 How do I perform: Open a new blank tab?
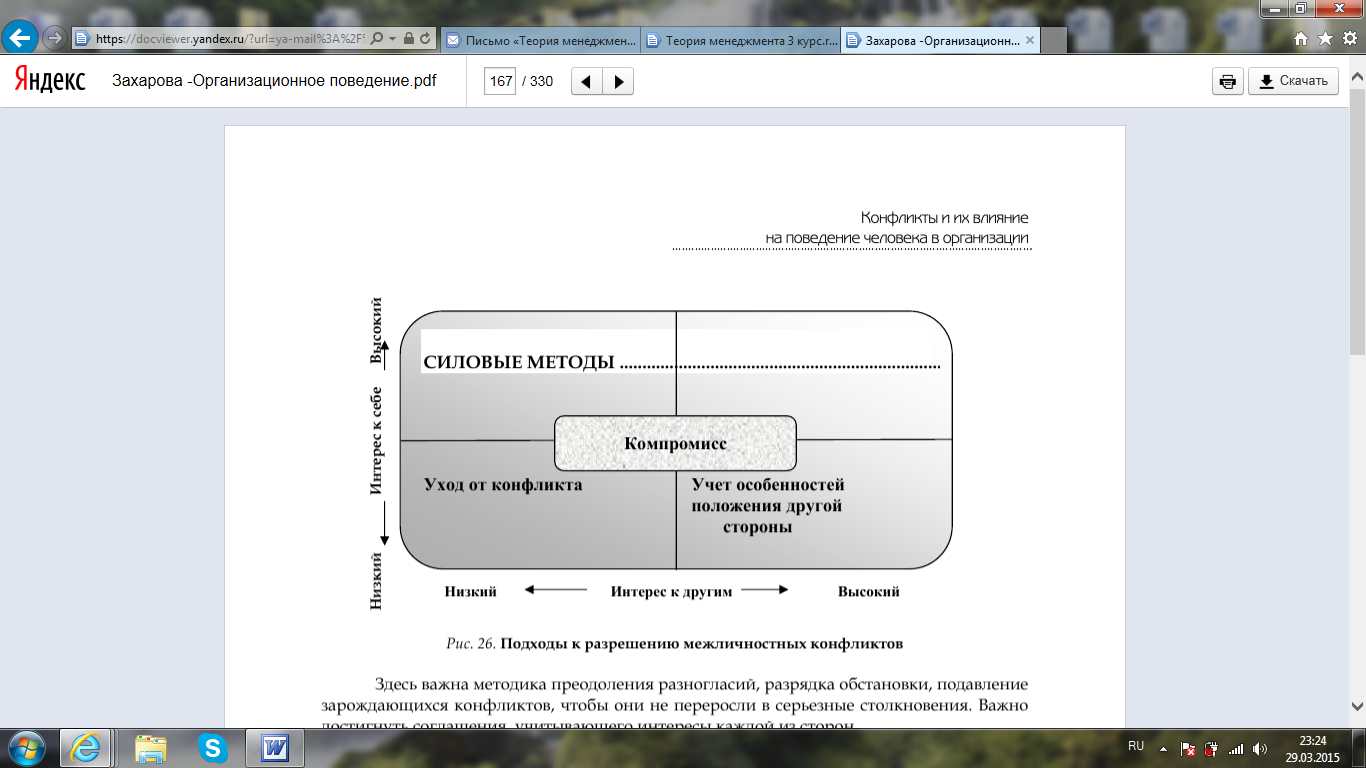1054,40
